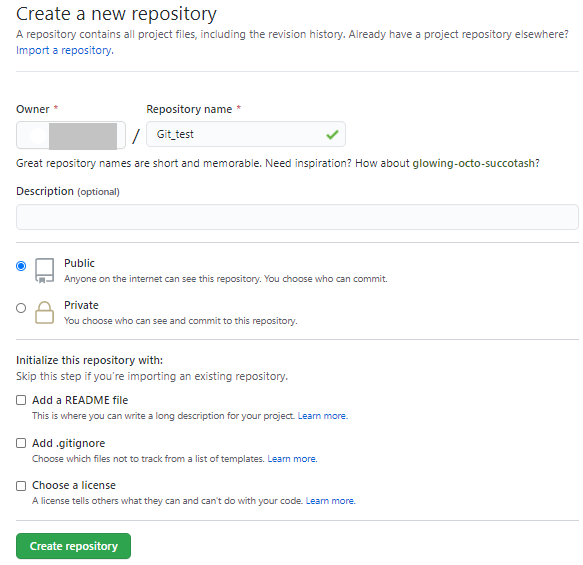
Task: Click the Add a README file label
Action: [x=80, y=400]
